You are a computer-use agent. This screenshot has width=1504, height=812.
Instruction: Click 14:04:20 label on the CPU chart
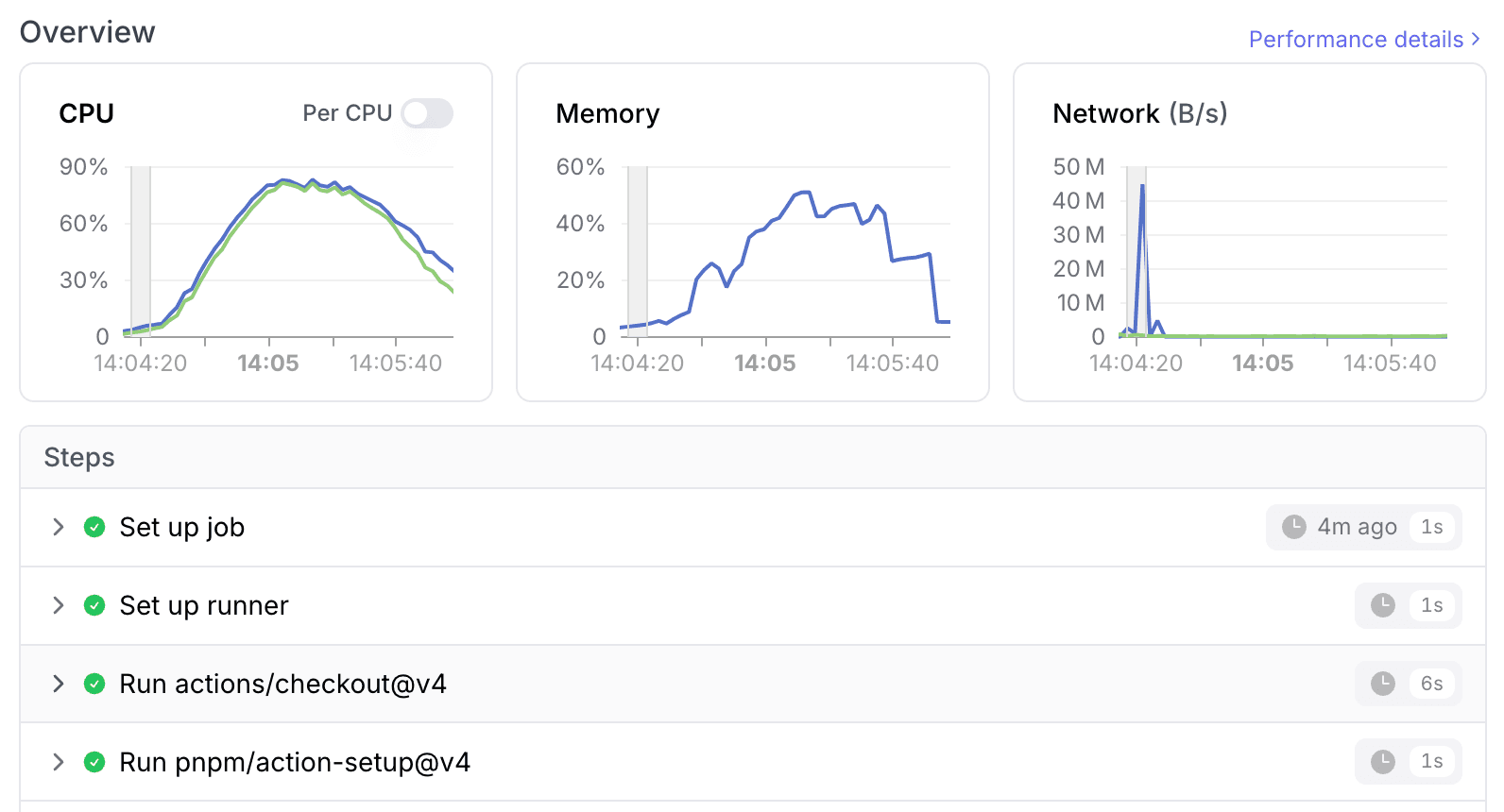(141, 364)
